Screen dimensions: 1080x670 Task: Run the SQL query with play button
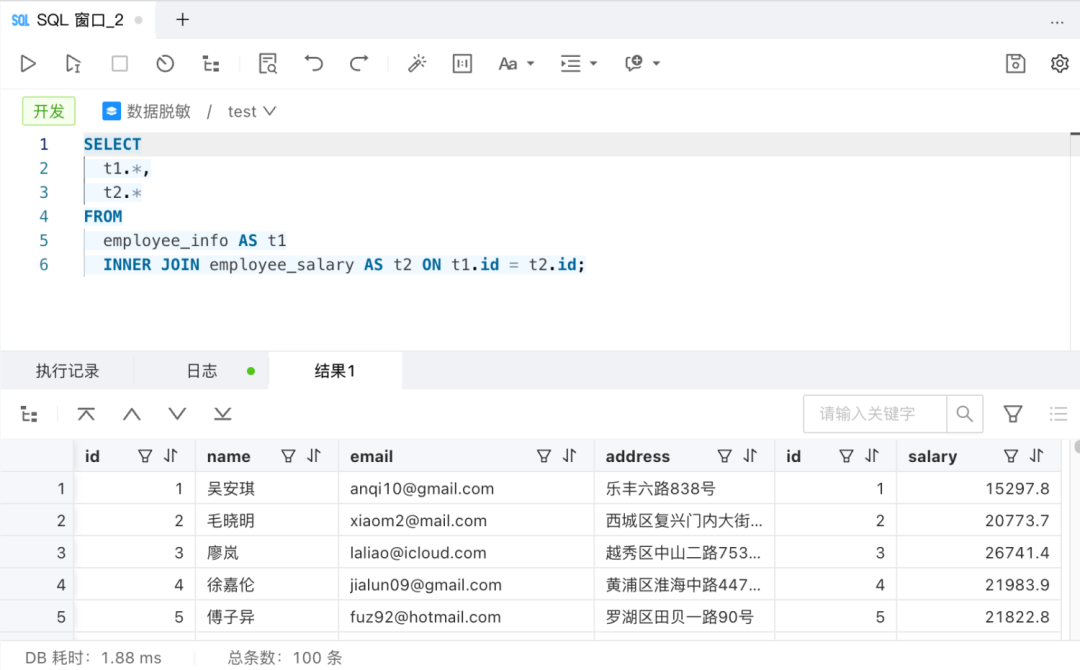coord(28,64)
